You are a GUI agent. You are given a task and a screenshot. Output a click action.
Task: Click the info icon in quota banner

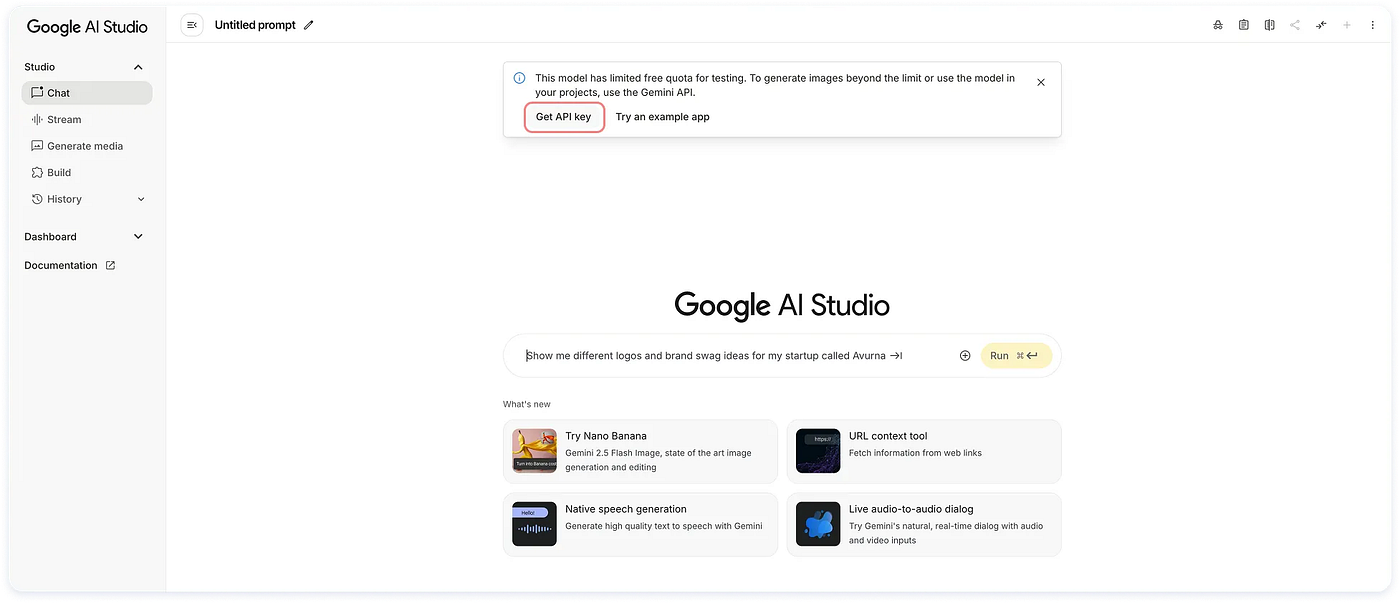pyautogui.click(x=519, y=78)
